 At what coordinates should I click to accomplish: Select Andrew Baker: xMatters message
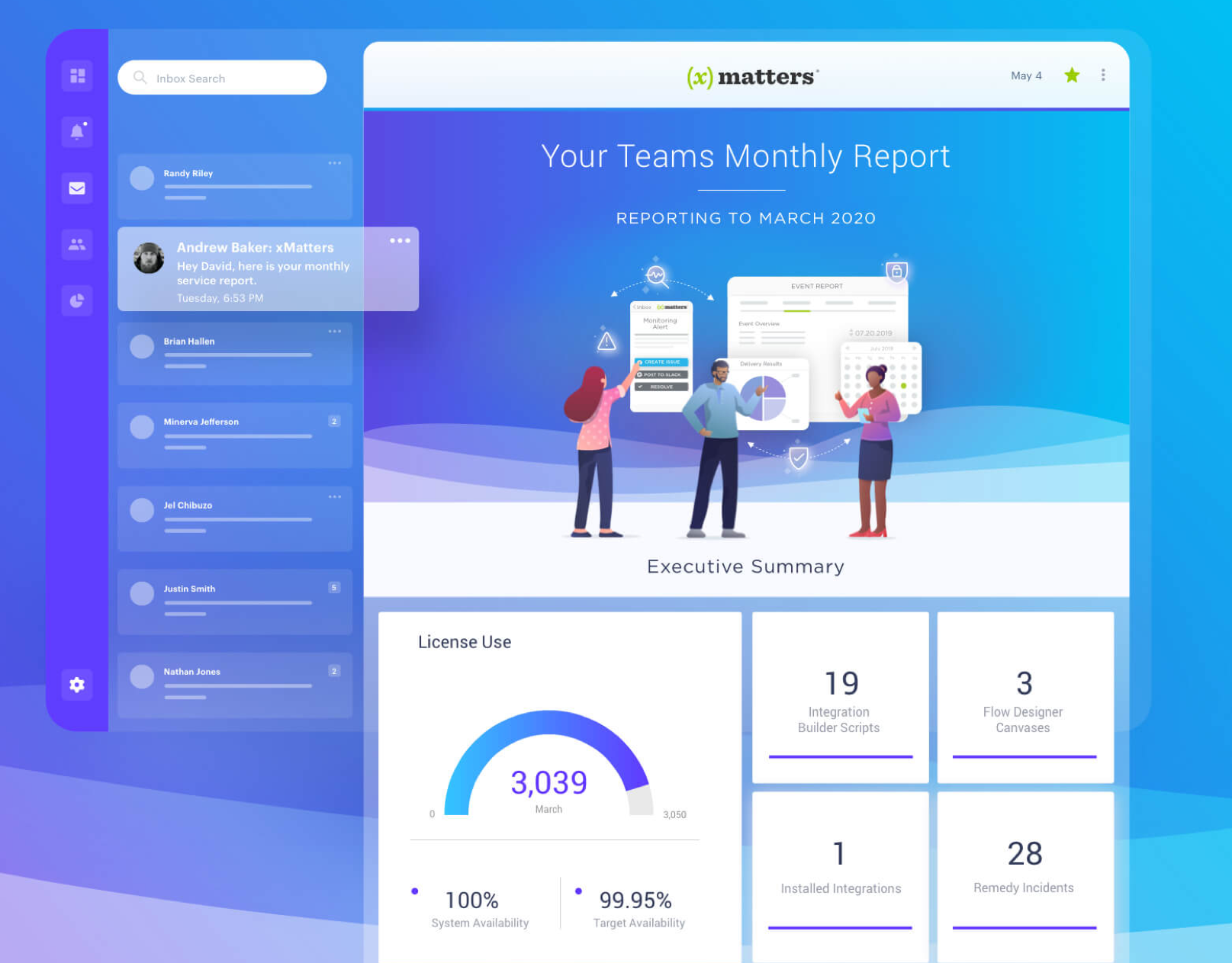pos(268,268)
